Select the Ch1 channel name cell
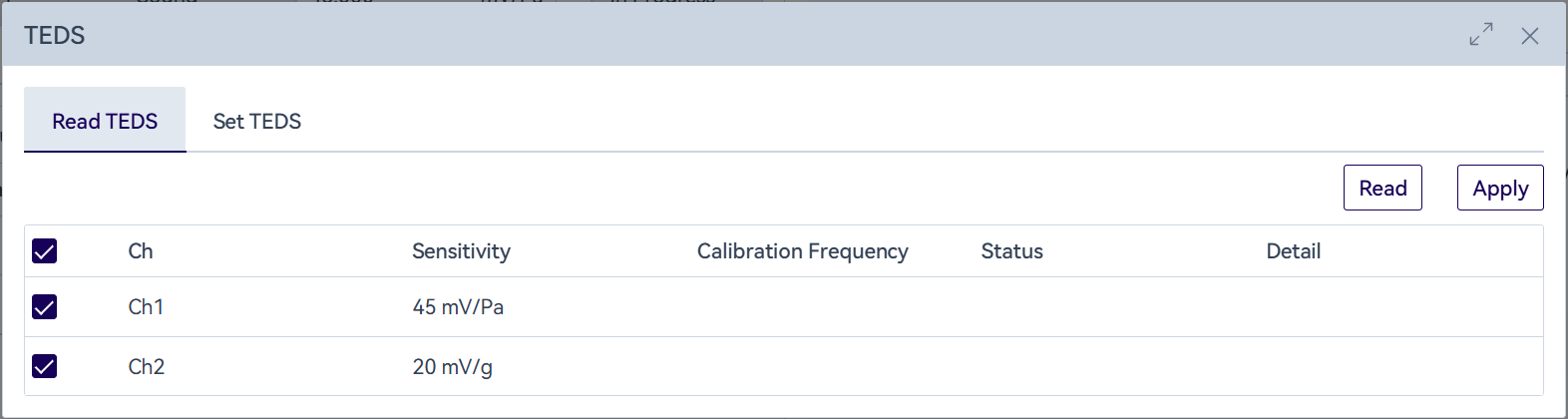 pyautogui.click(x=146, y=307)
